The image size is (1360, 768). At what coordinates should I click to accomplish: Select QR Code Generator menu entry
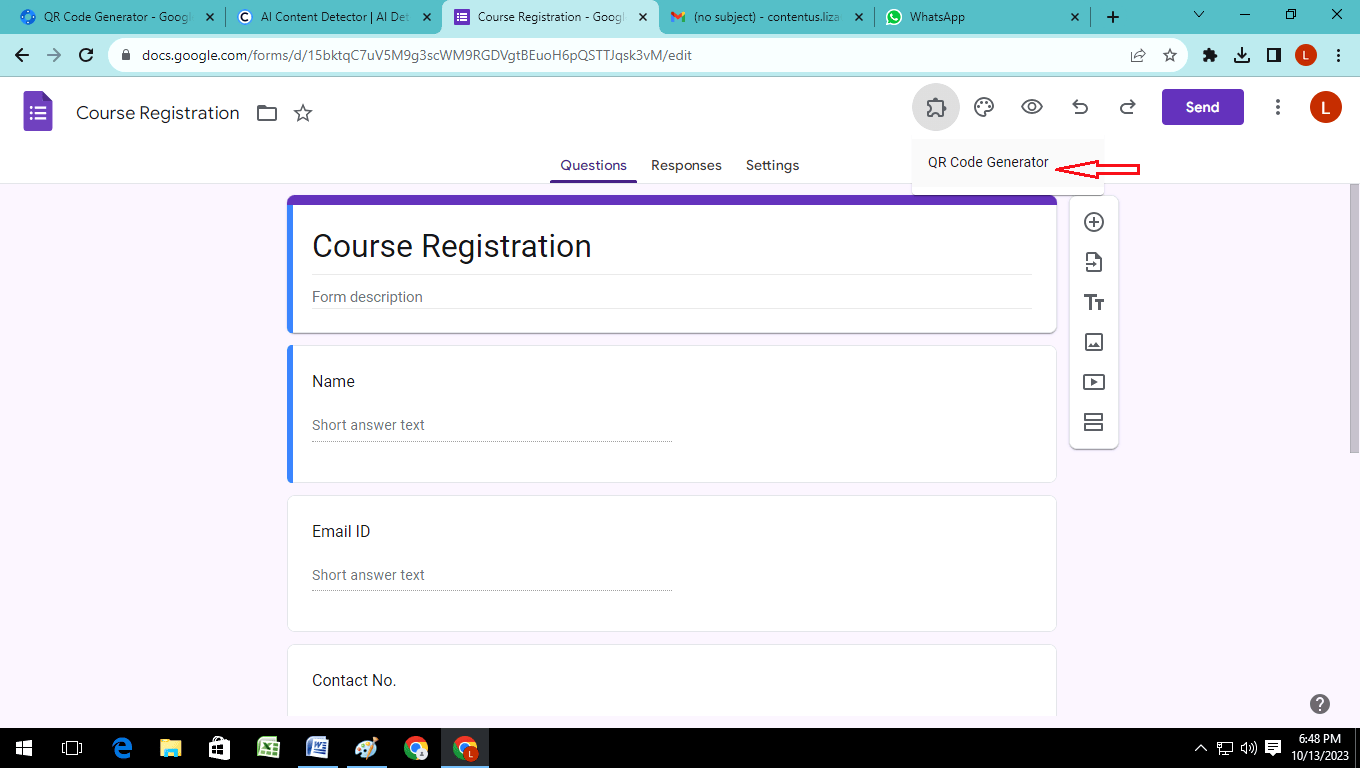988,163
